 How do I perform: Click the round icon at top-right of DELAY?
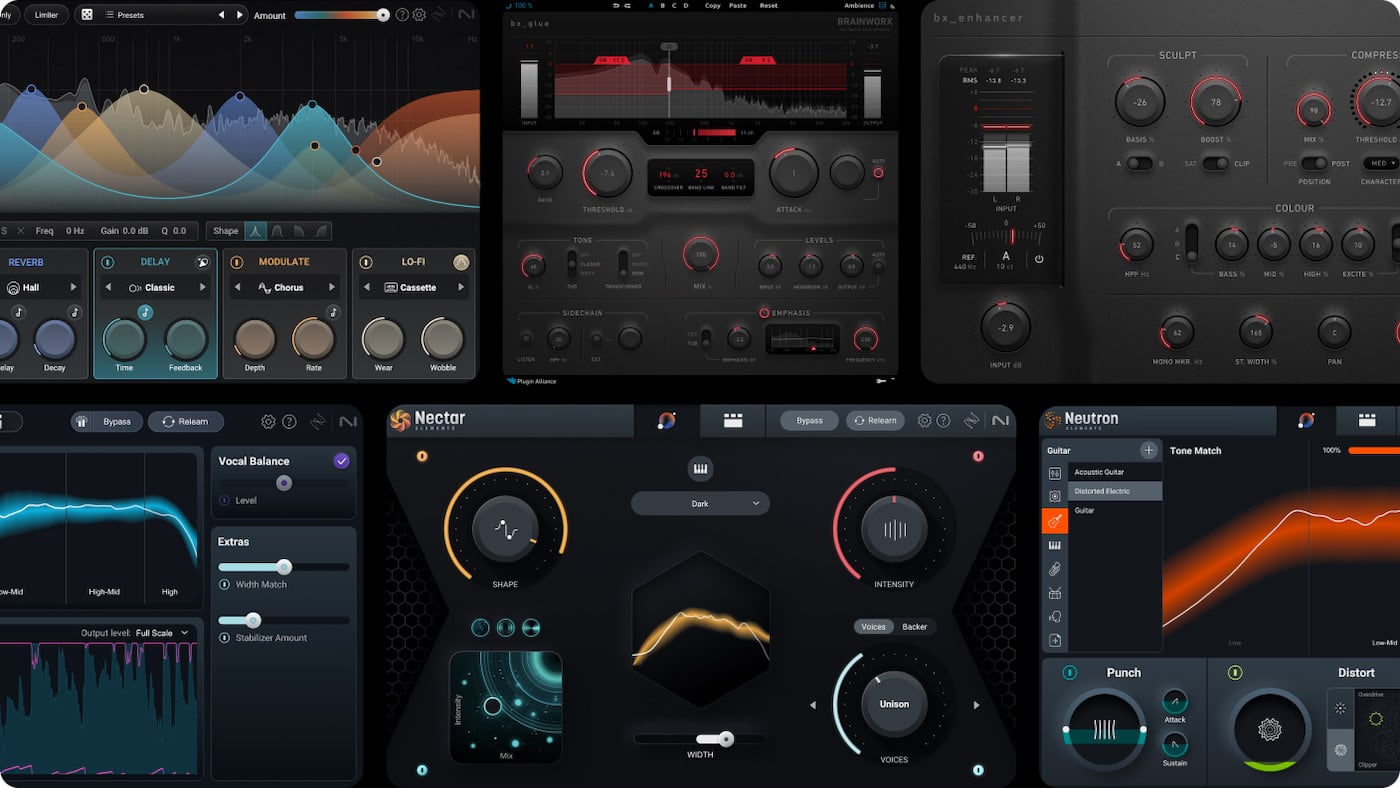point(201,262)
